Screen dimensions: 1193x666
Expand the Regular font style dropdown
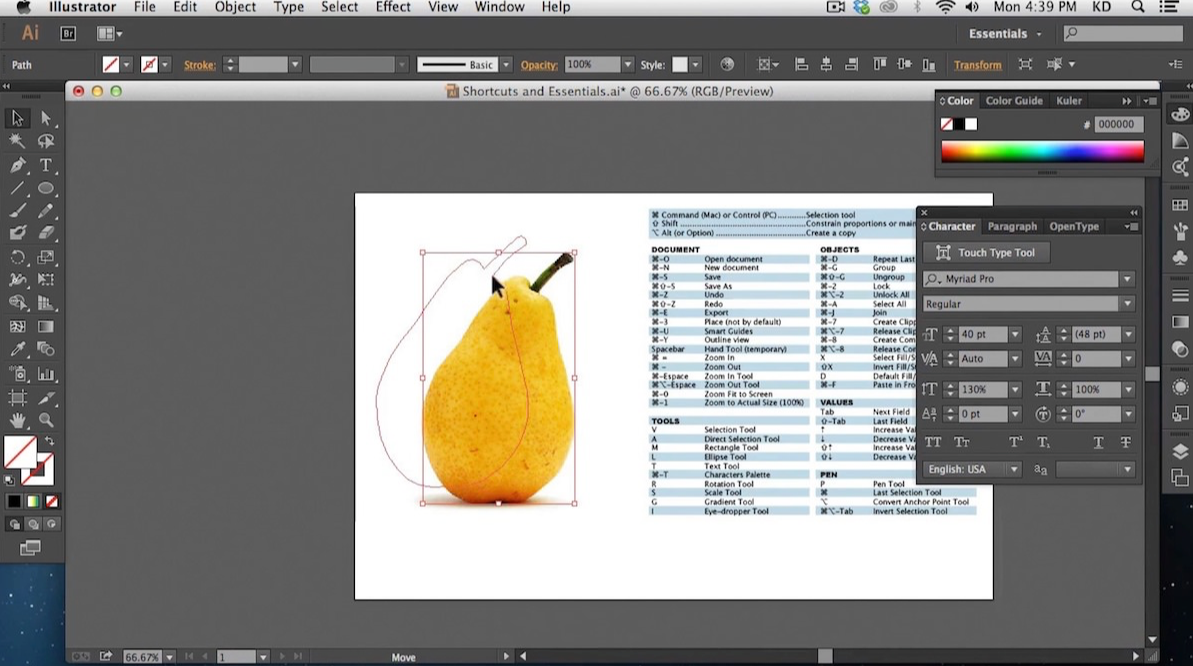(x=1127, y=304)
